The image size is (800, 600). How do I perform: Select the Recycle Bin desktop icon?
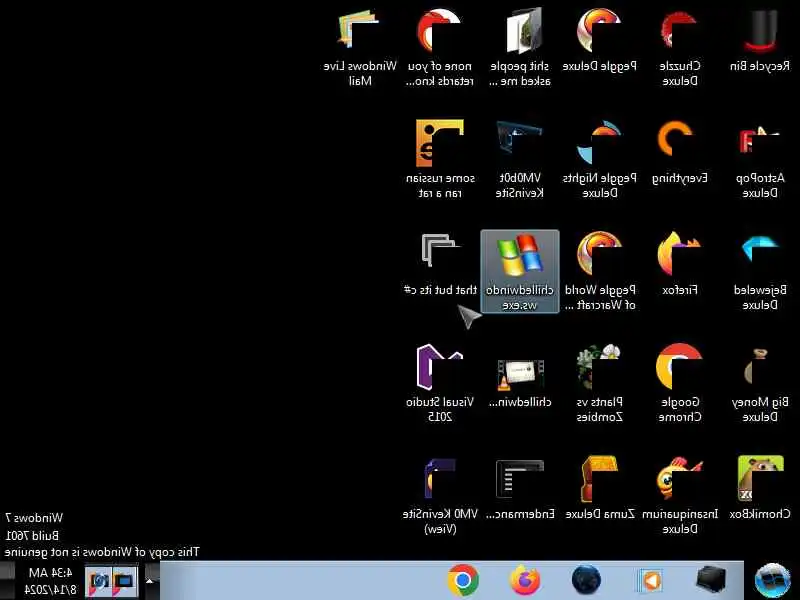pyautogui.click(x=760, y=42)
